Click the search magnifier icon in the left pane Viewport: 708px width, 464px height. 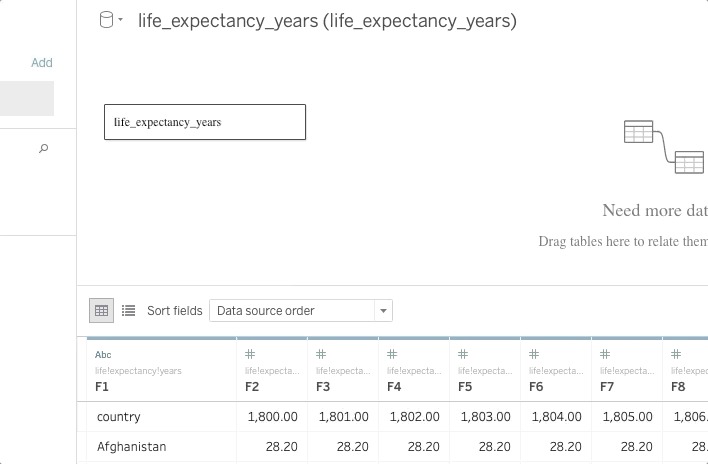coord(43,148)
